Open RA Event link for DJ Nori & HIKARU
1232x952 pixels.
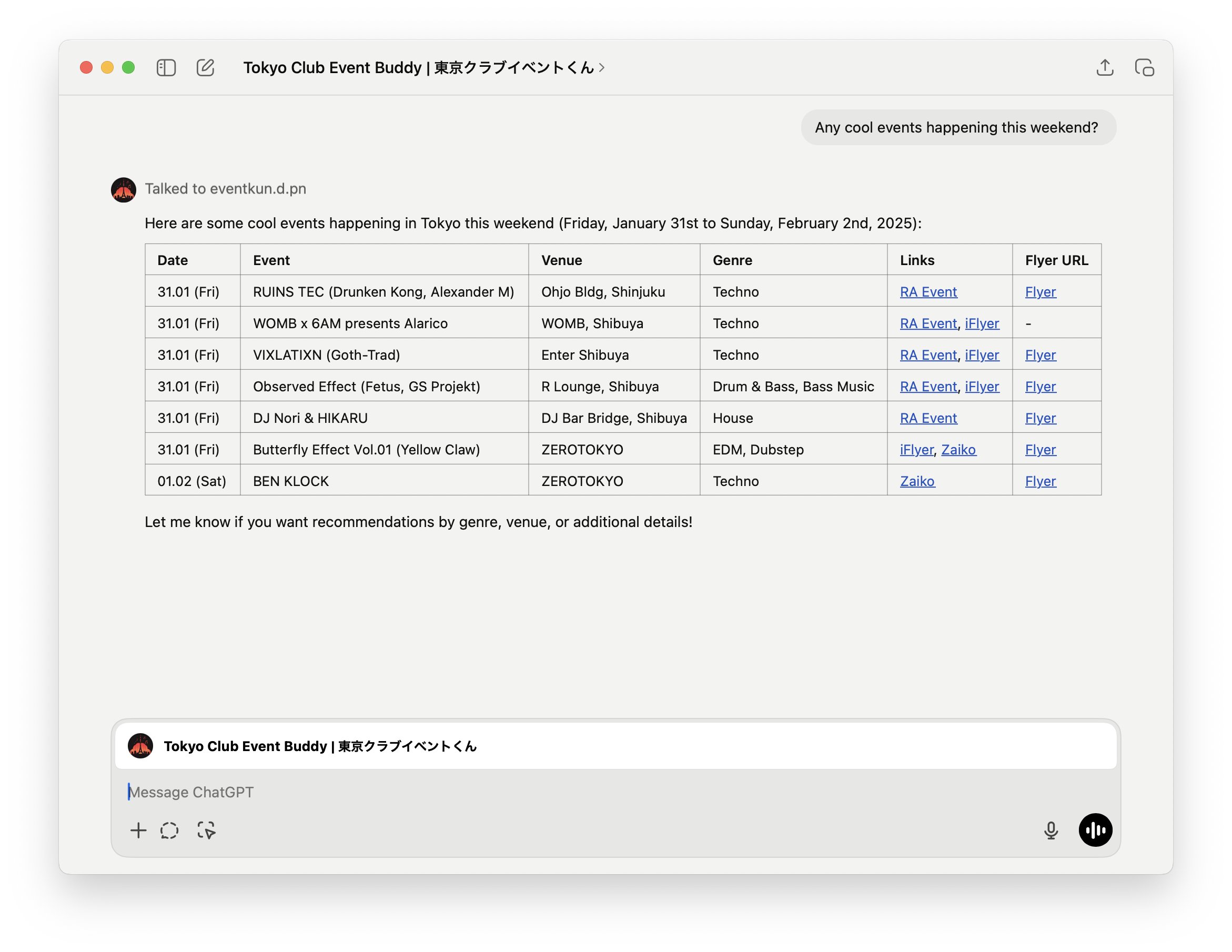coord(928,418)
